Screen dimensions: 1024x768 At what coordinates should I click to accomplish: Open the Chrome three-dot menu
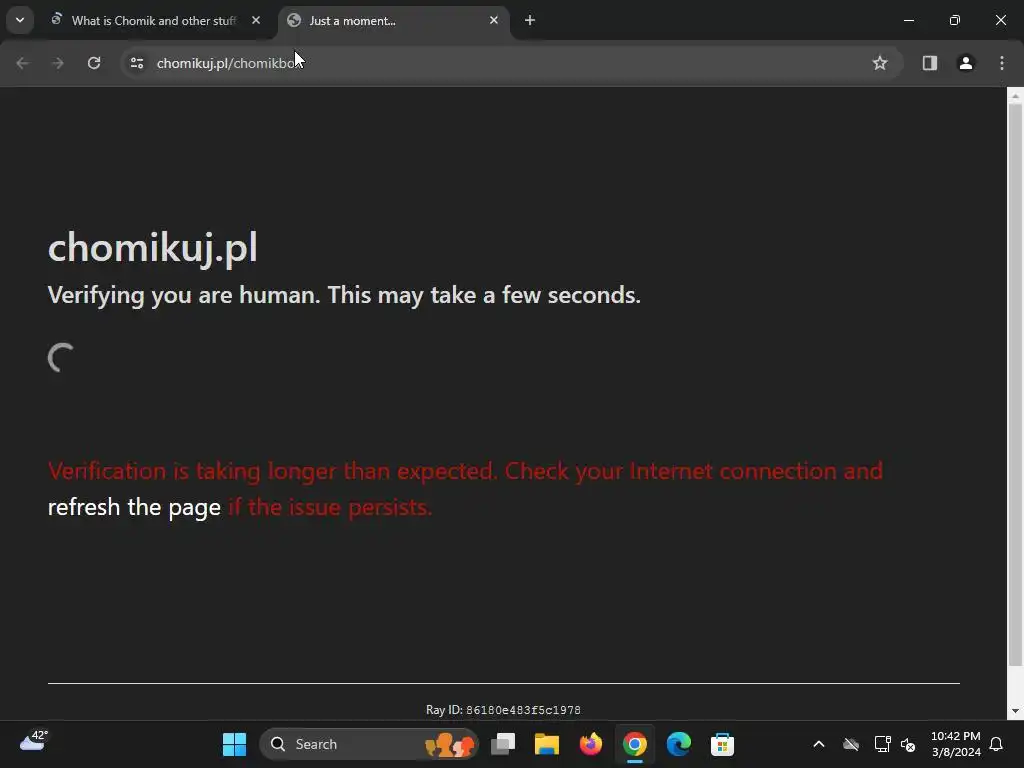tap(1002, 63)
